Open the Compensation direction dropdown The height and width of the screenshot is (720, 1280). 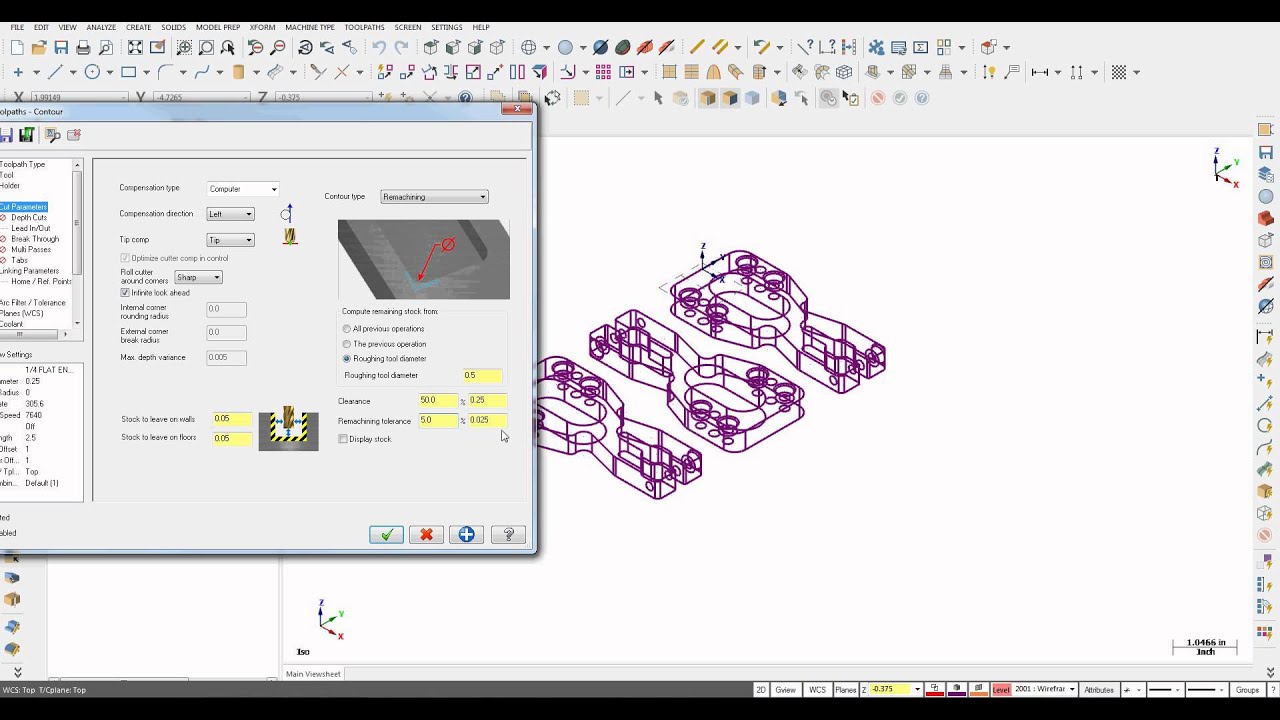230,214
